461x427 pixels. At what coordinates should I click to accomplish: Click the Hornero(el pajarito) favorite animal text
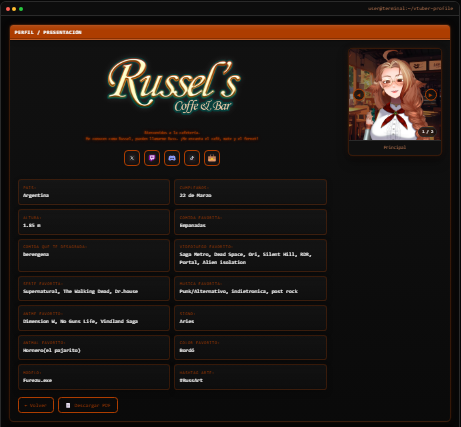[52, 350]
